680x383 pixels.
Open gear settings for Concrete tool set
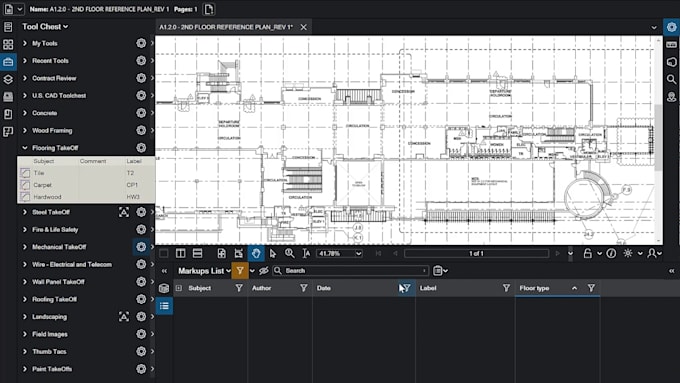click(141, 113)
